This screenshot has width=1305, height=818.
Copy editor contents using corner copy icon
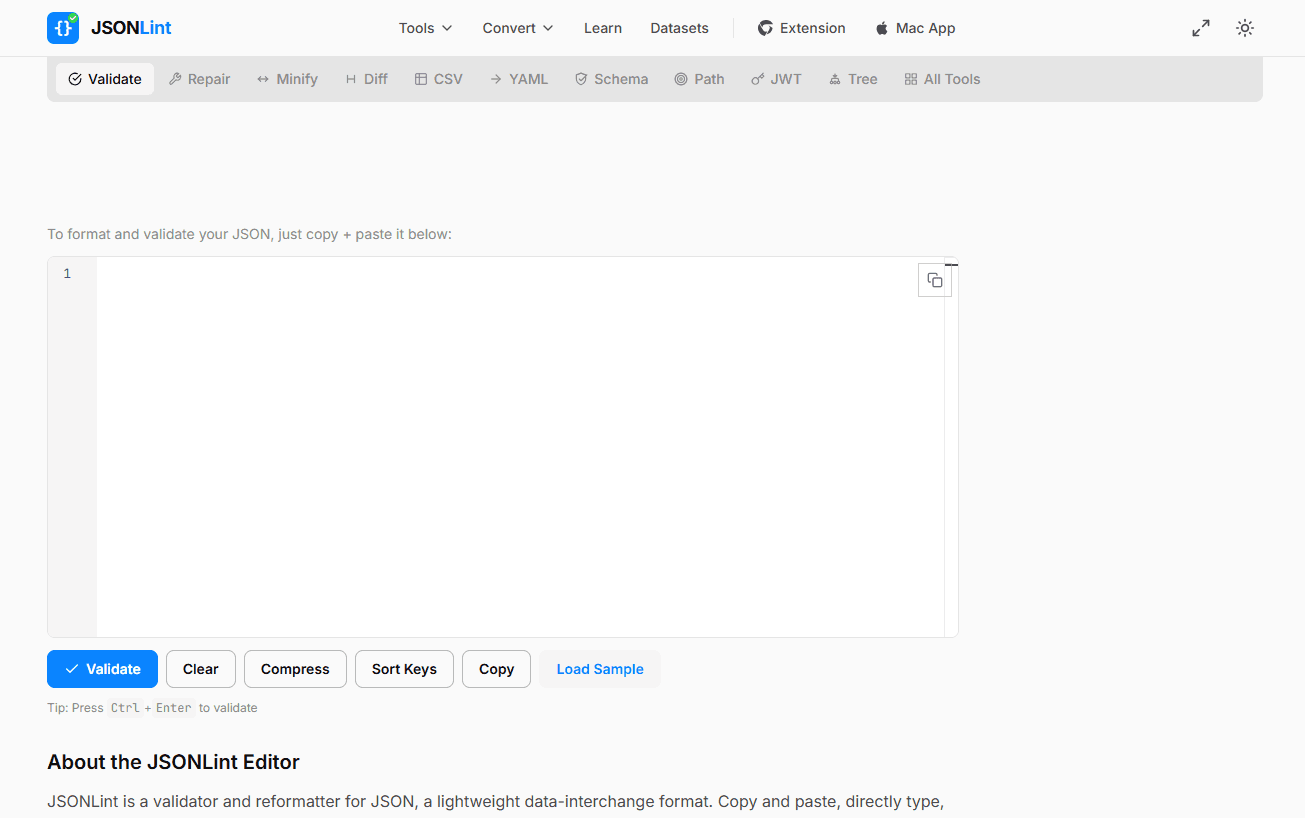point(935,280)
